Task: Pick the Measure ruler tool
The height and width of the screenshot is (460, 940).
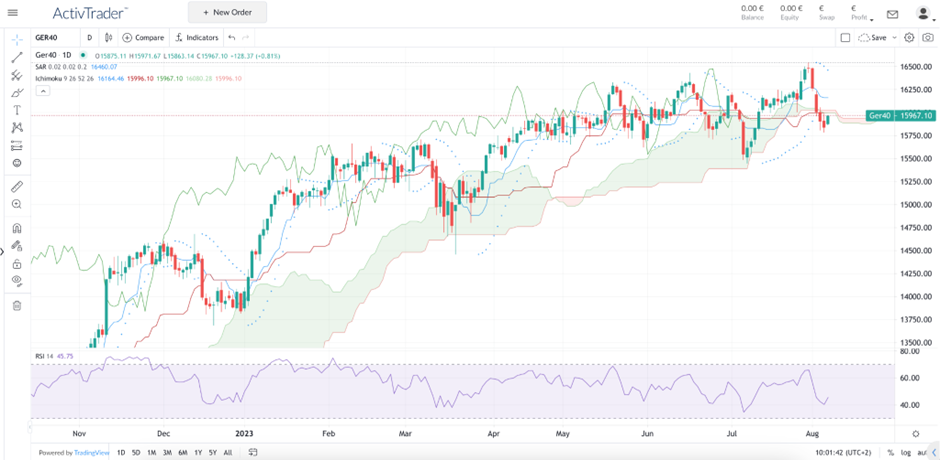Action: click(x=17, y=186)
